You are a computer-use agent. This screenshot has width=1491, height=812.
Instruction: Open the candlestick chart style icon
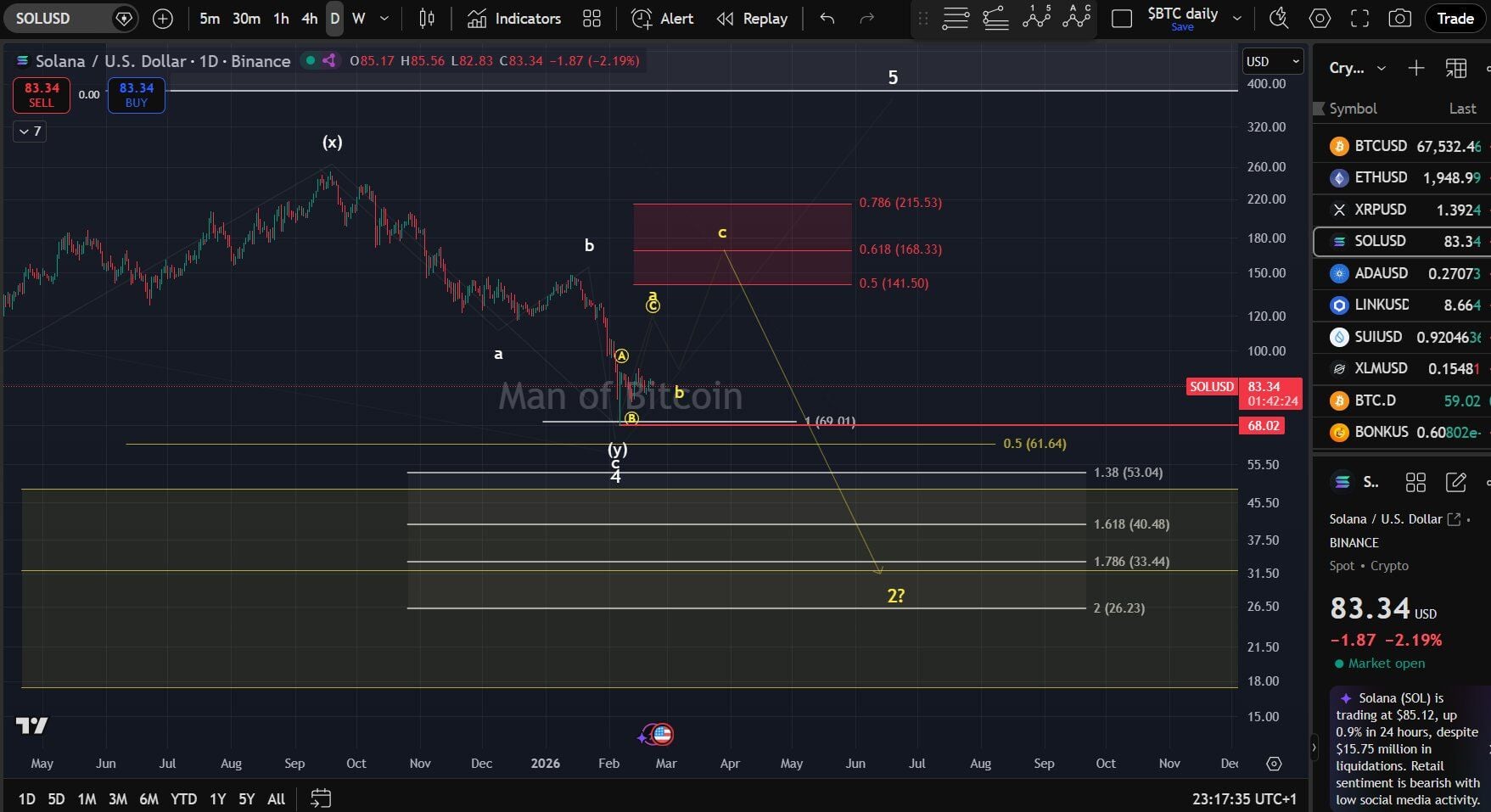427,18
